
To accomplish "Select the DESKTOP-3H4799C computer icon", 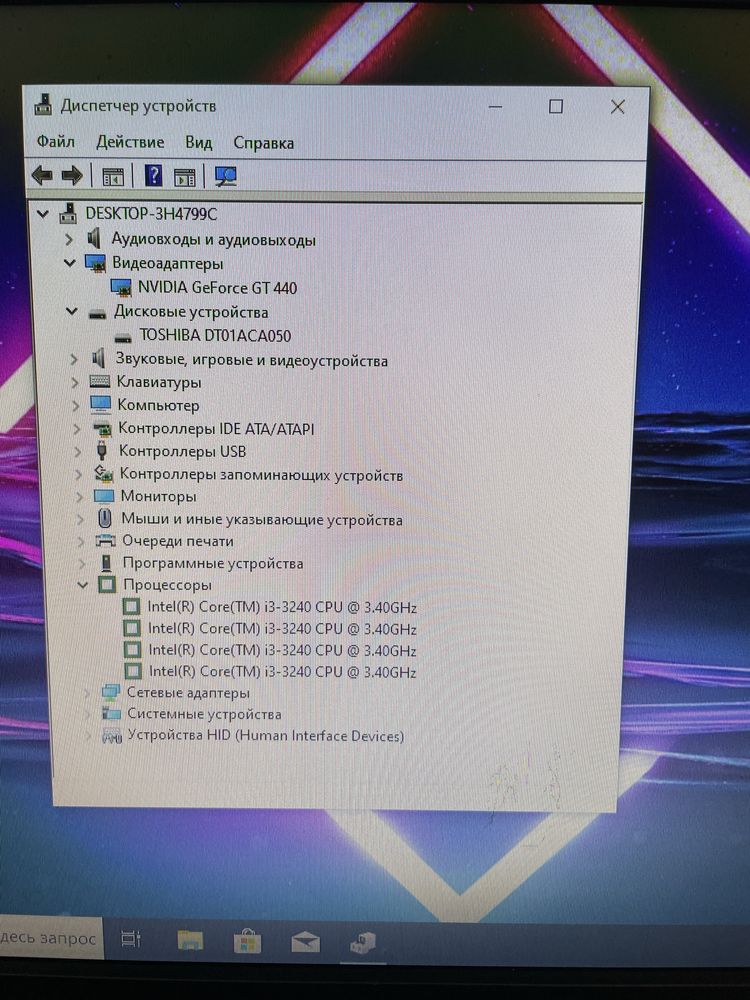I will (x=68, y=214).
